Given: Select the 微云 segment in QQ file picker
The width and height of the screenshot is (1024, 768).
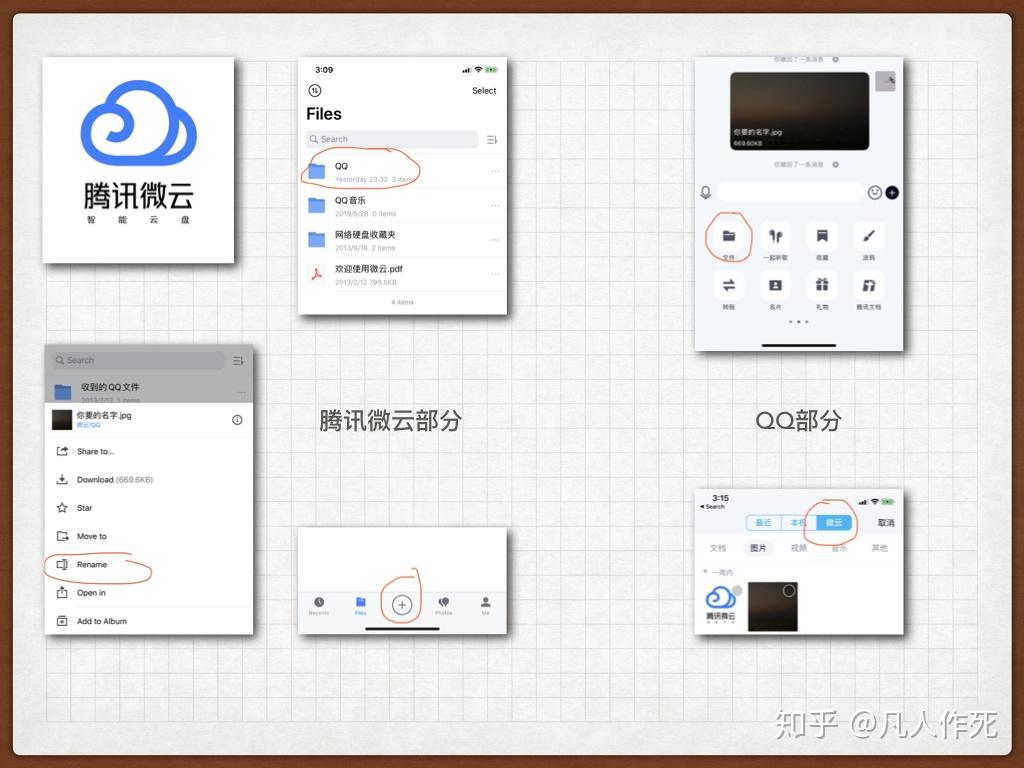Looking at the screenshot, I should point(834,522).
